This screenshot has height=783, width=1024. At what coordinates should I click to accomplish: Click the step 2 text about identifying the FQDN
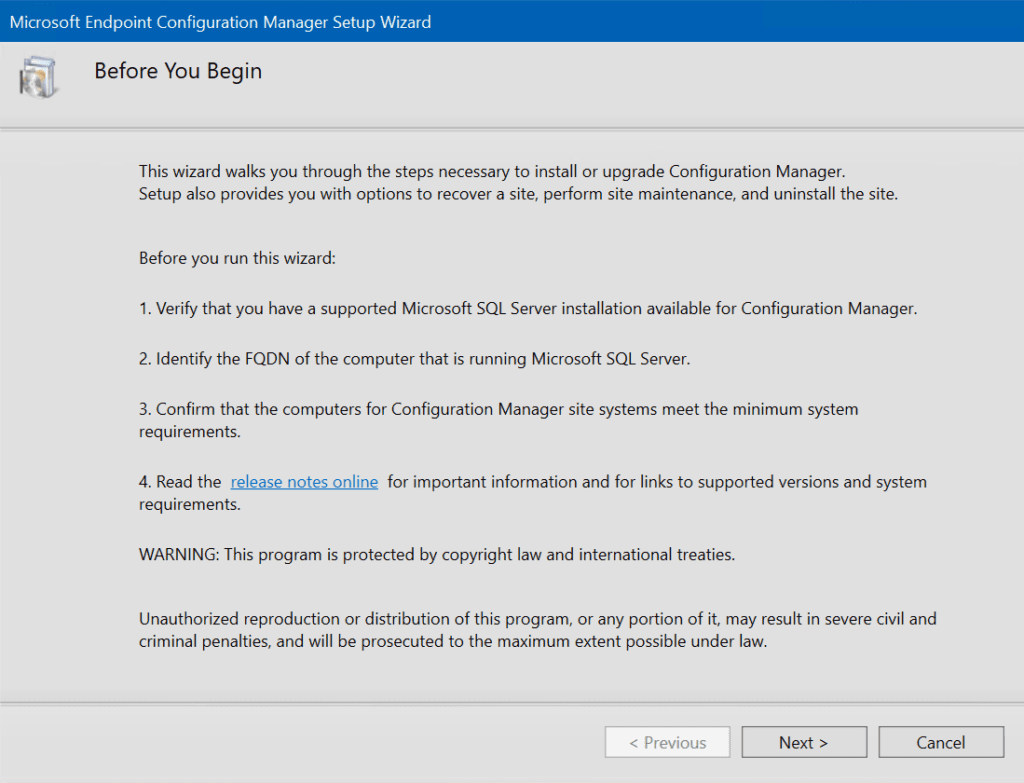[414, 359]
